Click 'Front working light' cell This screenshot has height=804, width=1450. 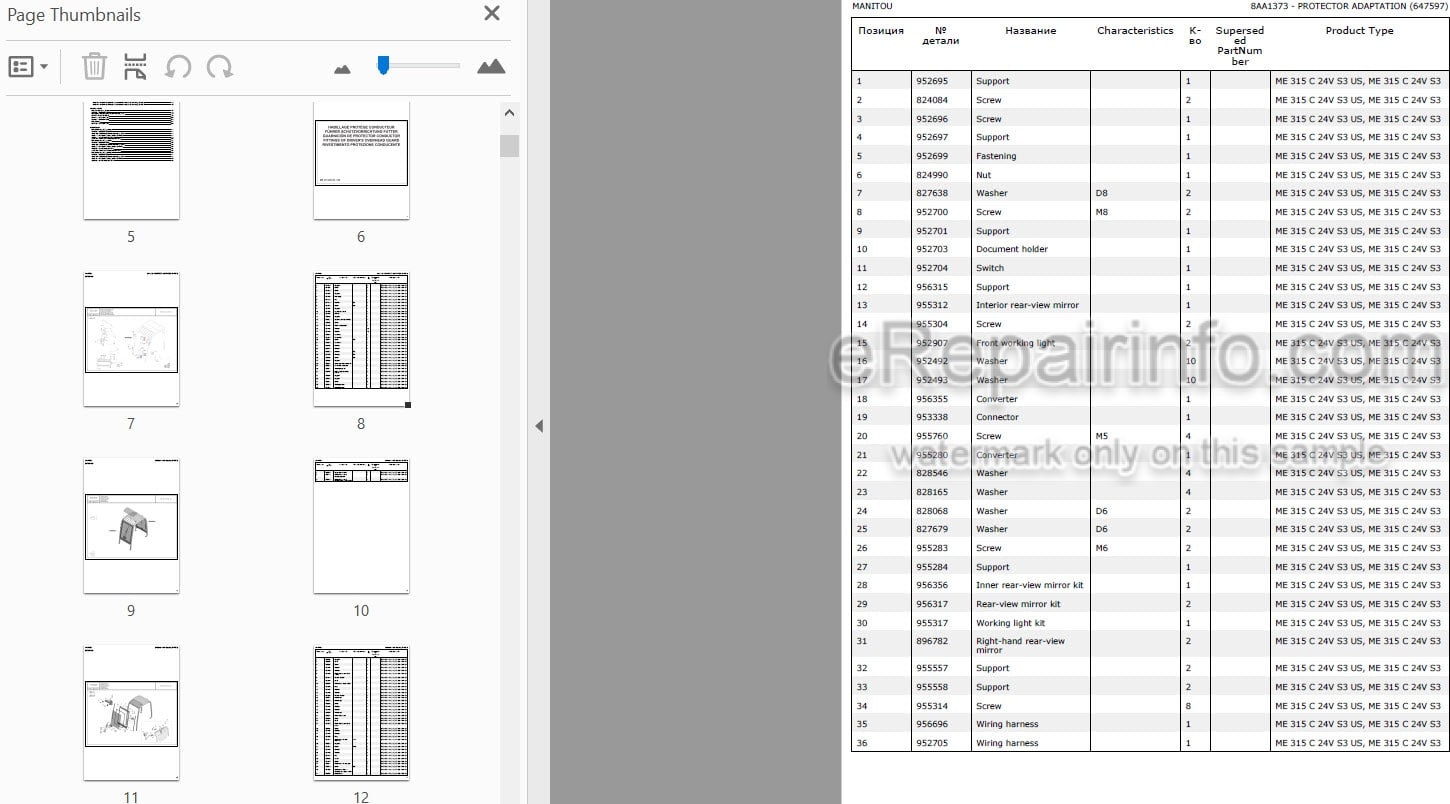tap(1015, 343)
